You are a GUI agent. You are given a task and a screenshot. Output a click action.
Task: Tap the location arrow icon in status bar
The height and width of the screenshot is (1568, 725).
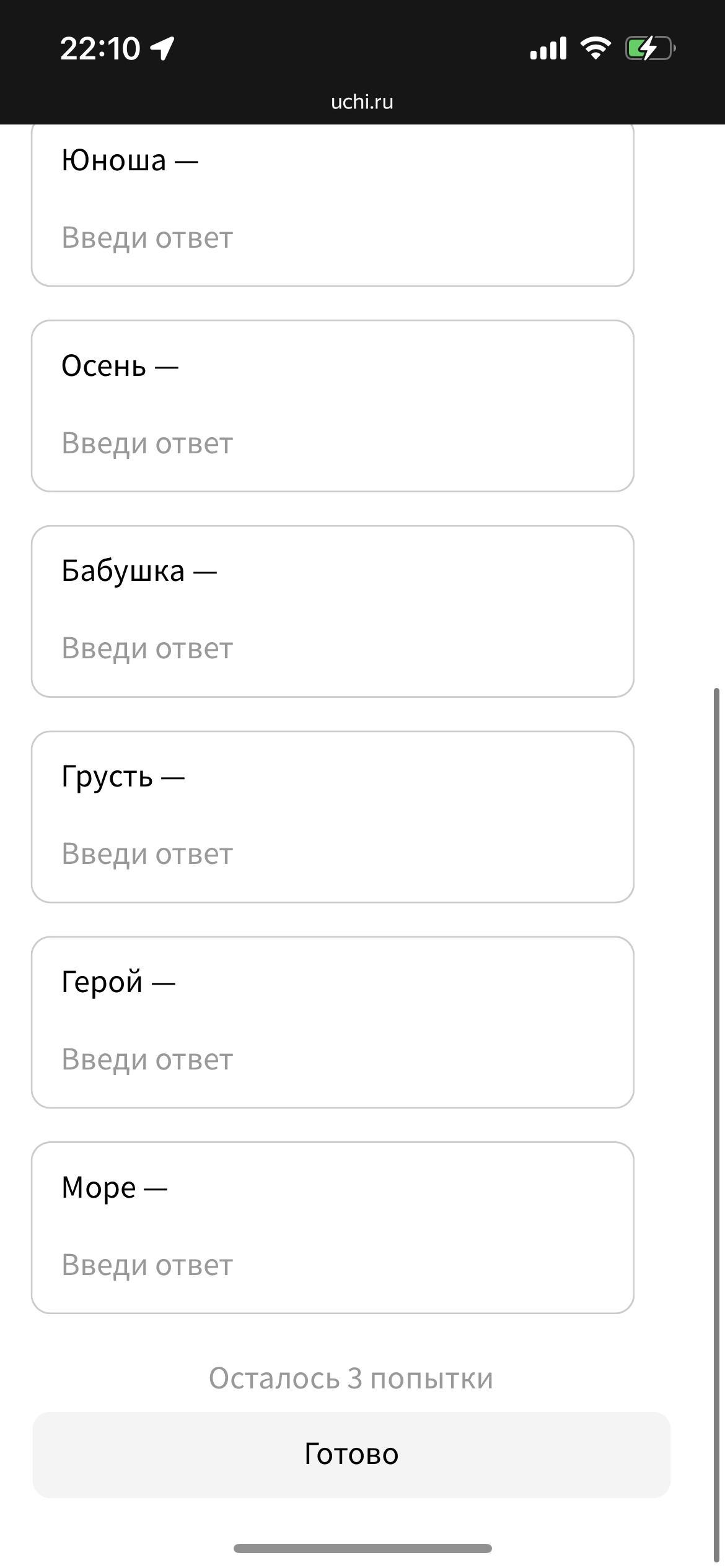point(162,48)
